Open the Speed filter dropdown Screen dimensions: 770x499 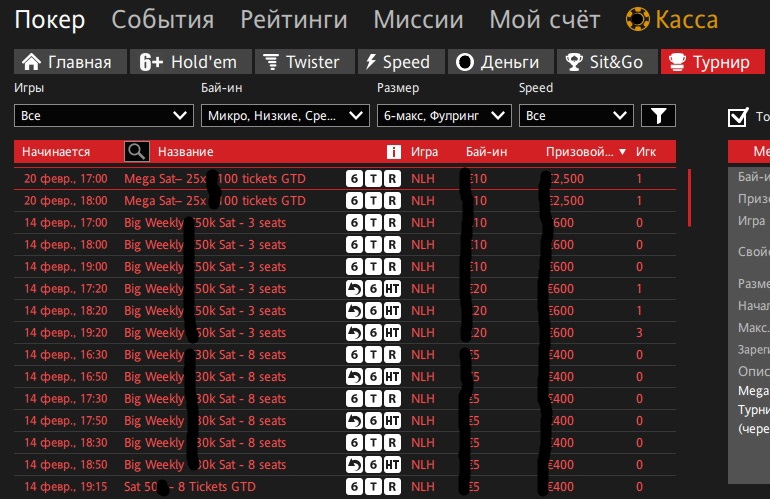(576, 116)
